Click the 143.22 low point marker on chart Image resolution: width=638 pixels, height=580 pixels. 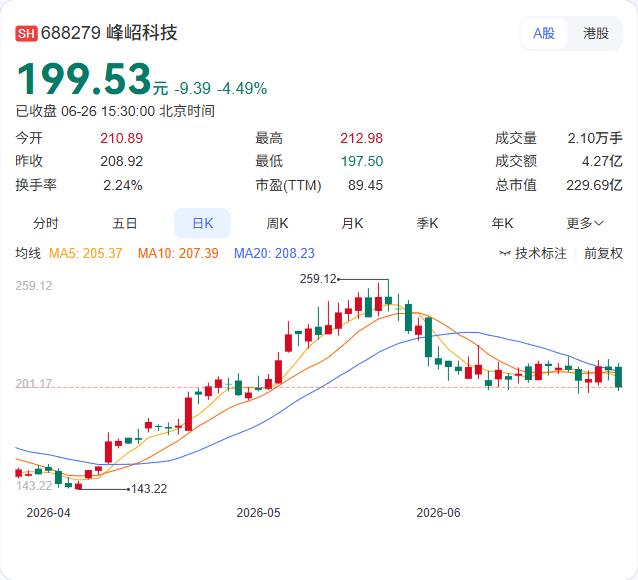tap(149, 488)
